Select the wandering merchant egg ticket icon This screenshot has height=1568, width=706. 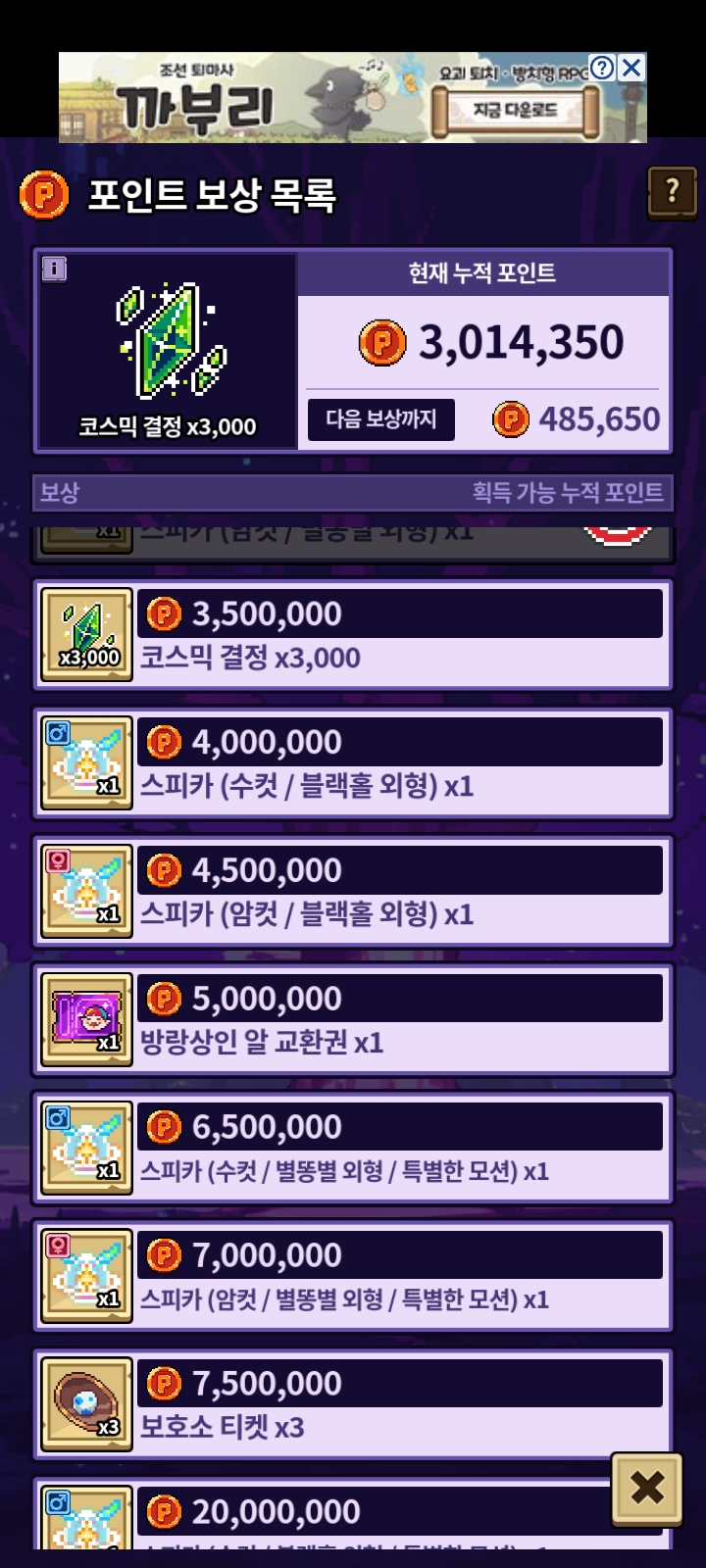(x=86, y=1020)
